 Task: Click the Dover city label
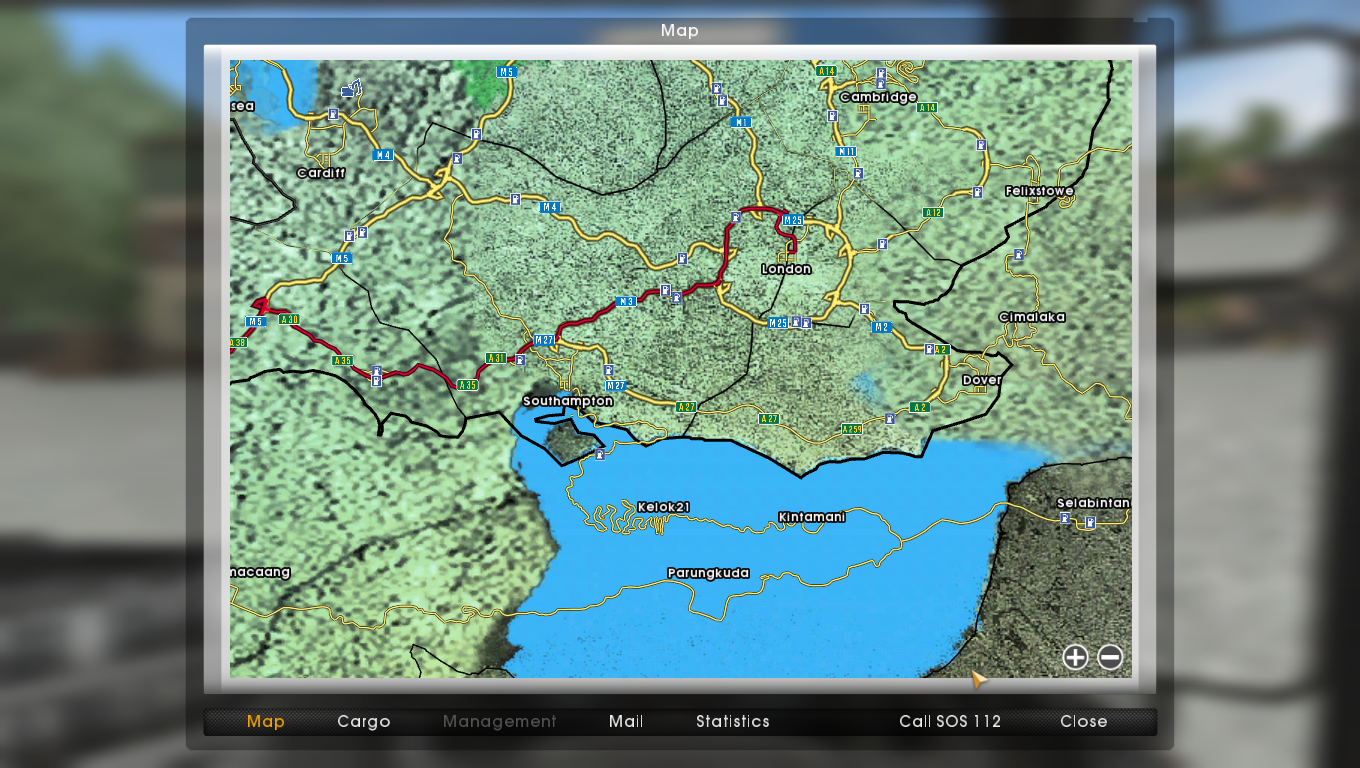(982, 380)
